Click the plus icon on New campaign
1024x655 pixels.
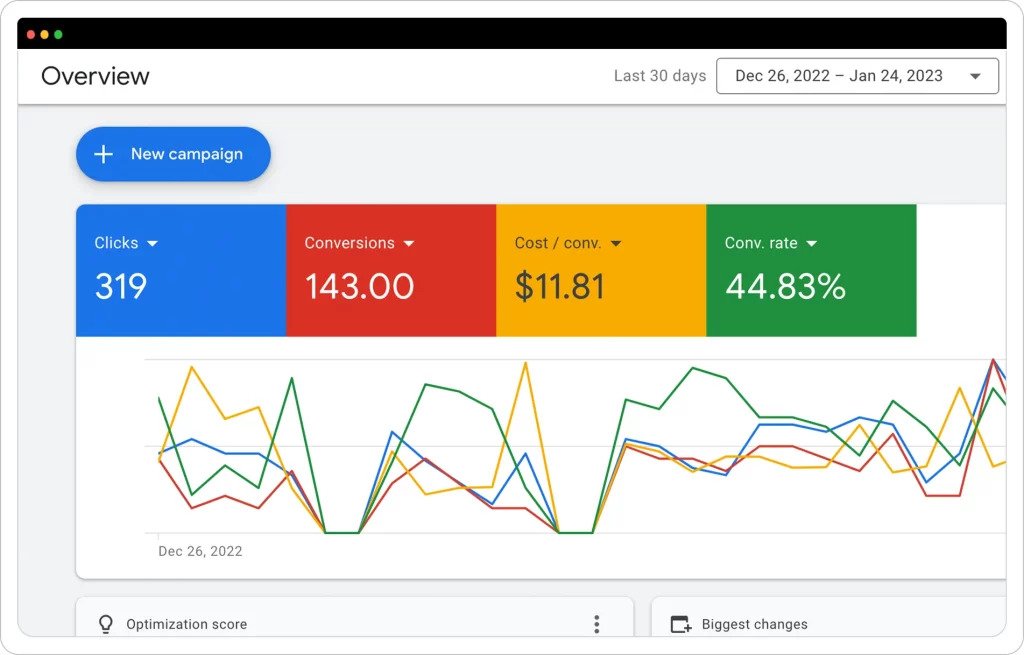pyautogui.click(x=103, y=154)
